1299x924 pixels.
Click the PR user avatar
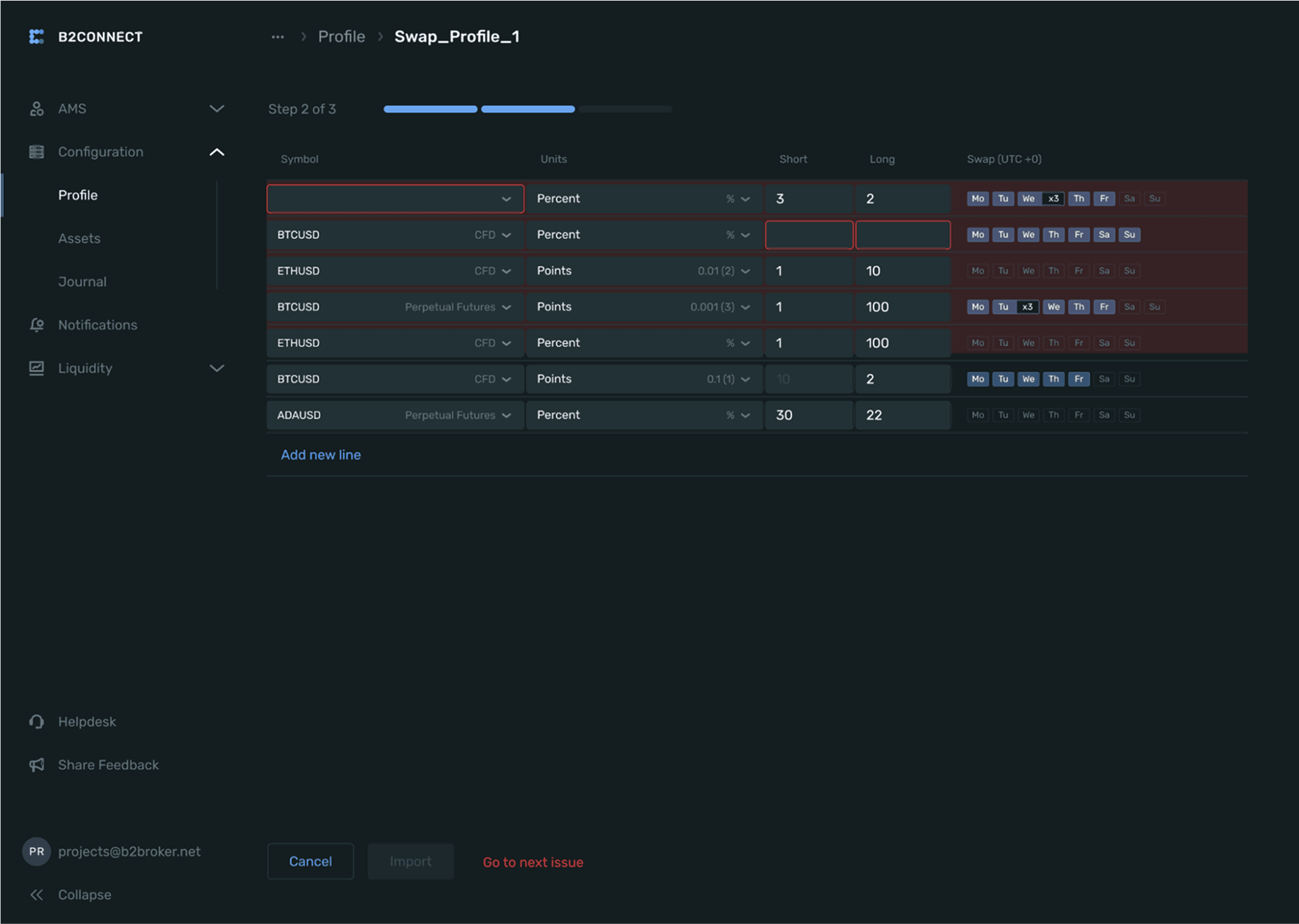[36, 851]
